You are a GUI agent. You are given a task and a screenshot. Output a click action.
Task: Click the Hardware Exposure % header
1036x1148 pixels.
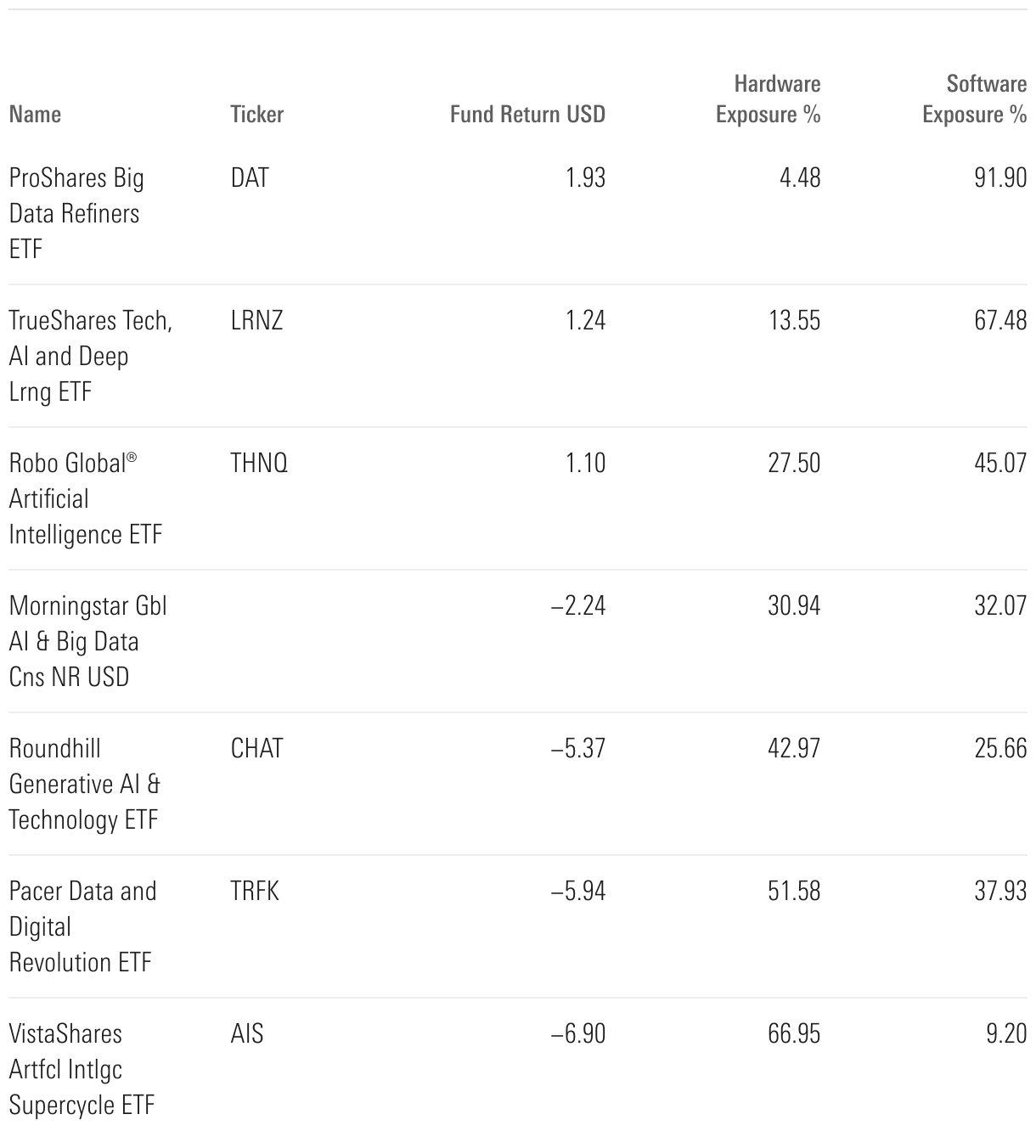click(x=769, y=98)
